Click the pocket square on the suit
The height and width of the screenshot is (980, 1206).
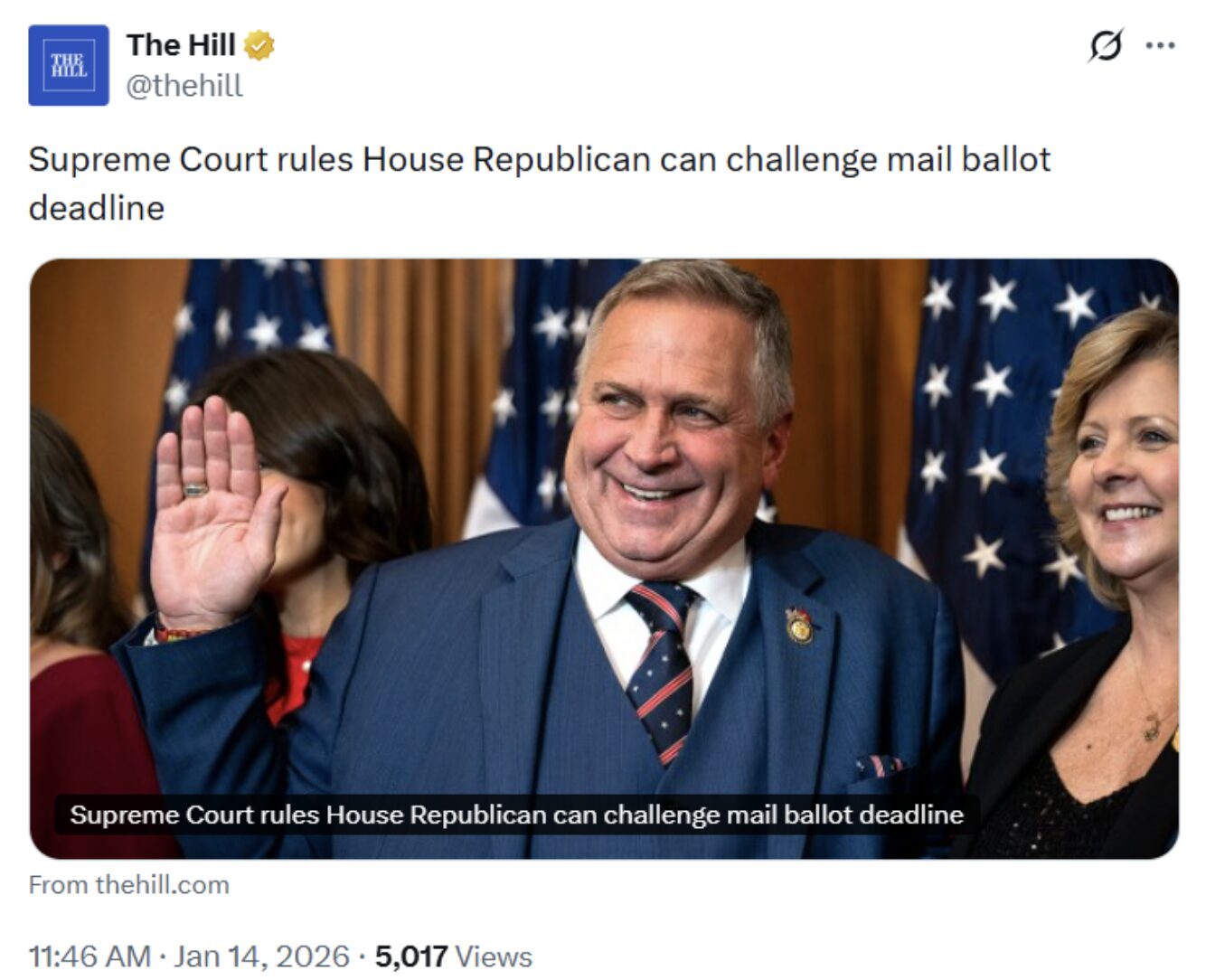pos(879,766)
